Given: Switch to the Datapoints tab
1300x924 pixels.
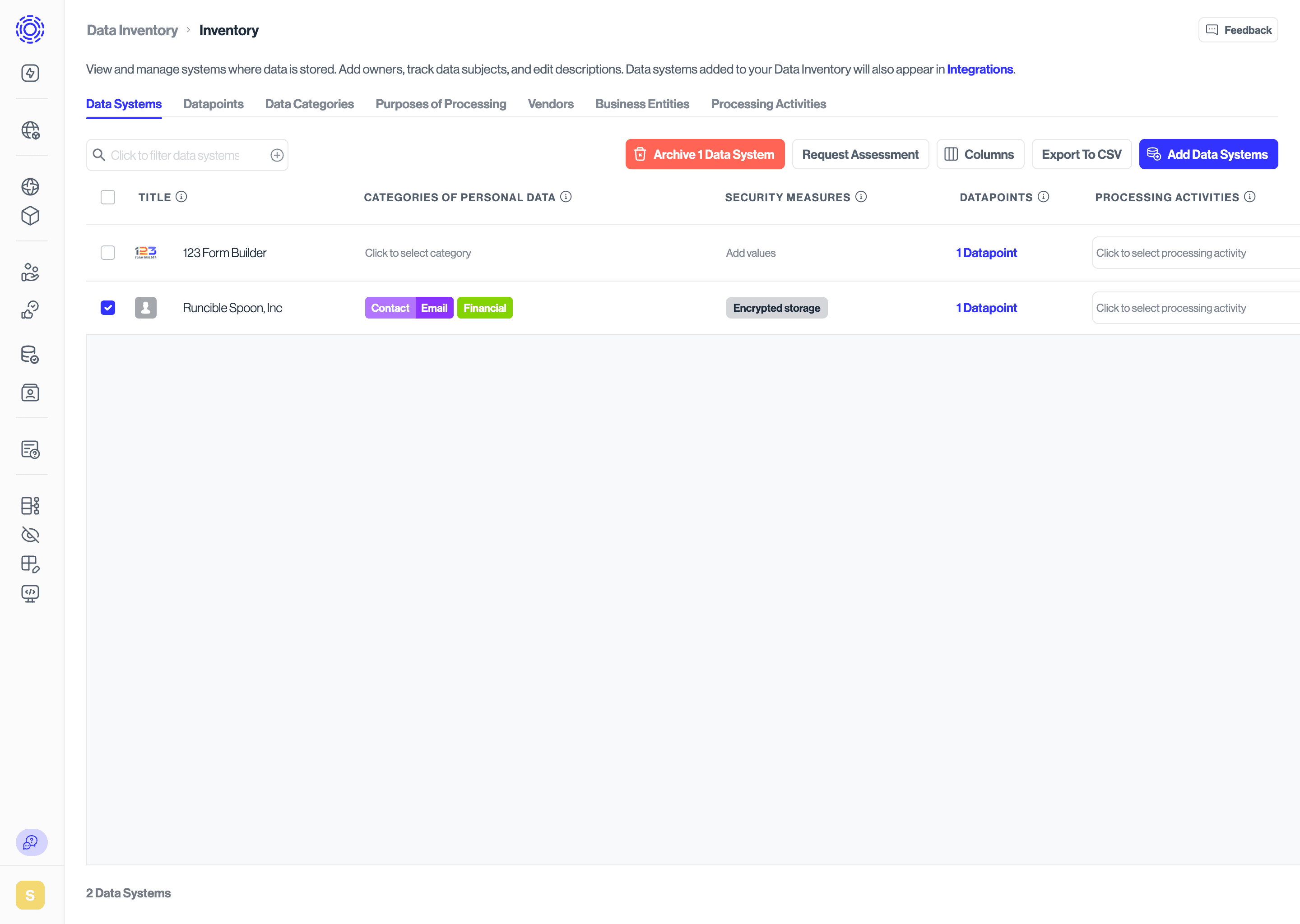Looking at the screenshot, I should click(214, 104).
